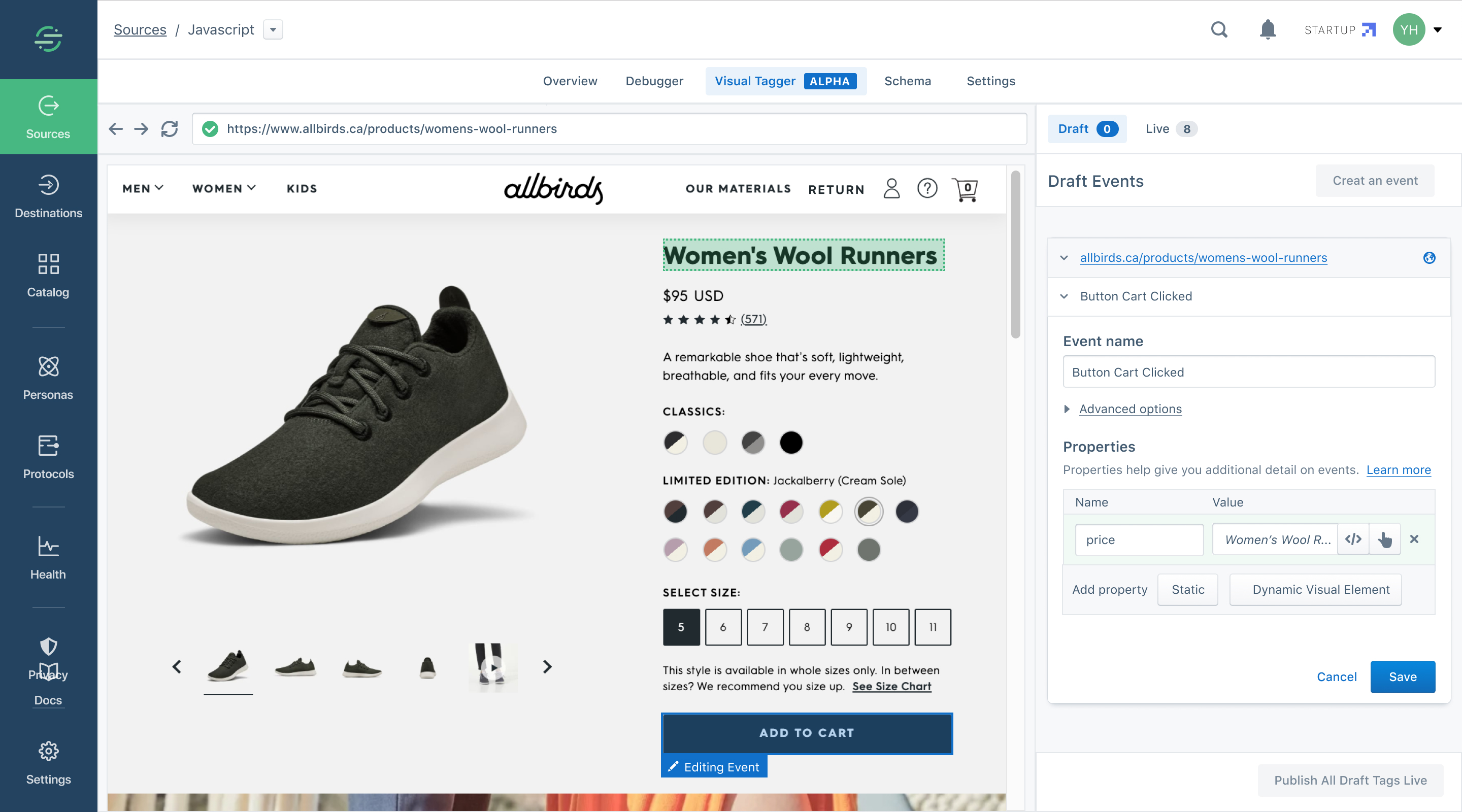Viewport: 1462px width, 812px height.
Task: Click the STARTUP plan icon
Action: pos(1369,29)
